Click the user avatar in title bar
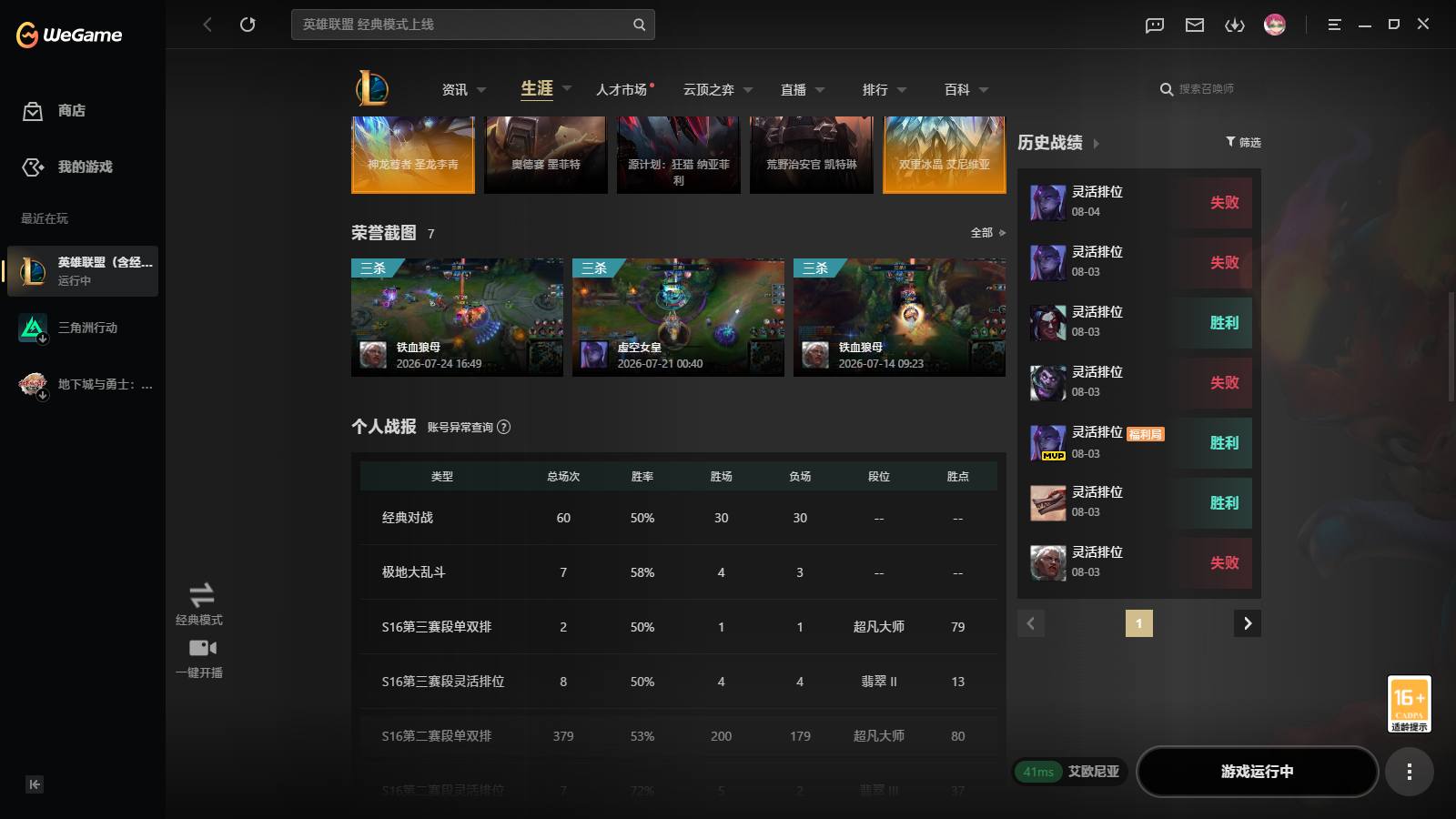Screen dimensions: 1456x819 pyautogui.click(x=1275, y=25)
